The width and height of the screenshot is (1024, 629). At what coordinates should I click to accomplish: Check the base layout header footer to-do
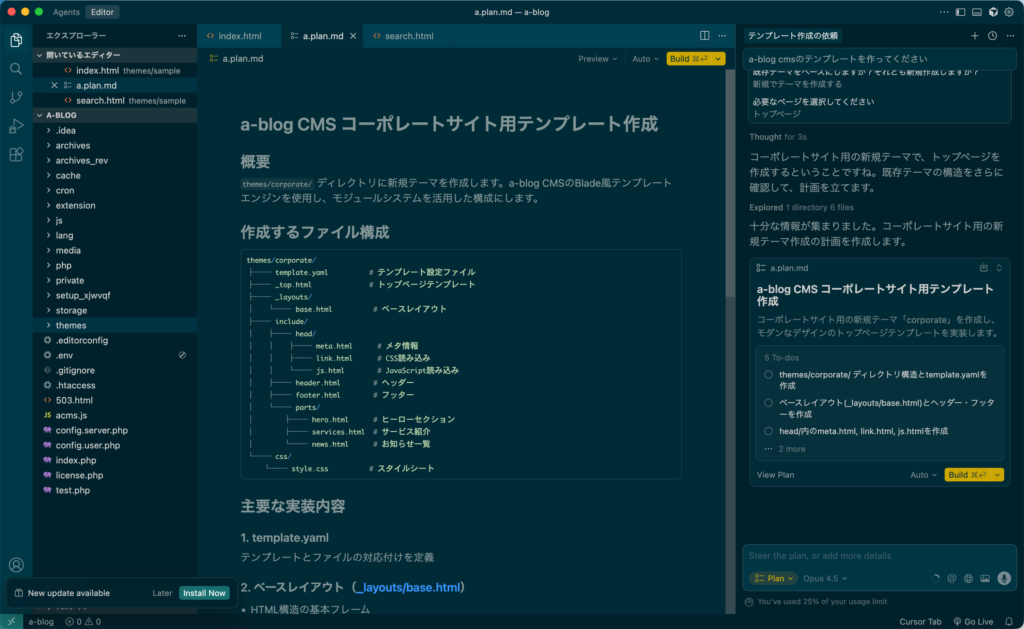[768, 403]
